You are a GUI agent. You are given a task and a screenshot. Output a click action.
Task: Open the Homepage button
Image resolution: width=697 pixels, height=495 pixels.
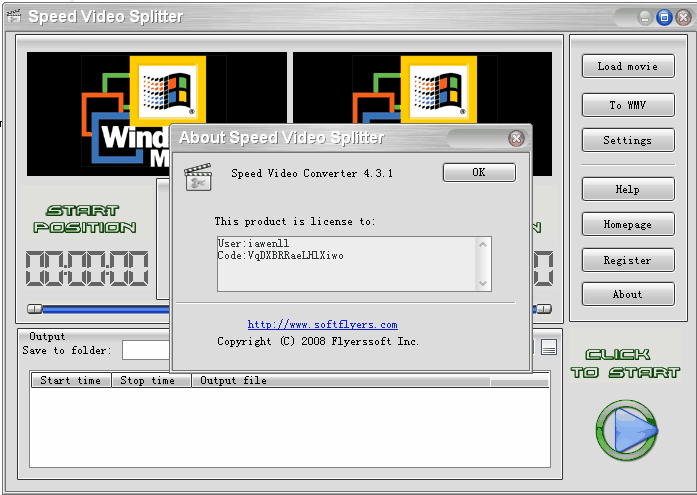point(627,225)
